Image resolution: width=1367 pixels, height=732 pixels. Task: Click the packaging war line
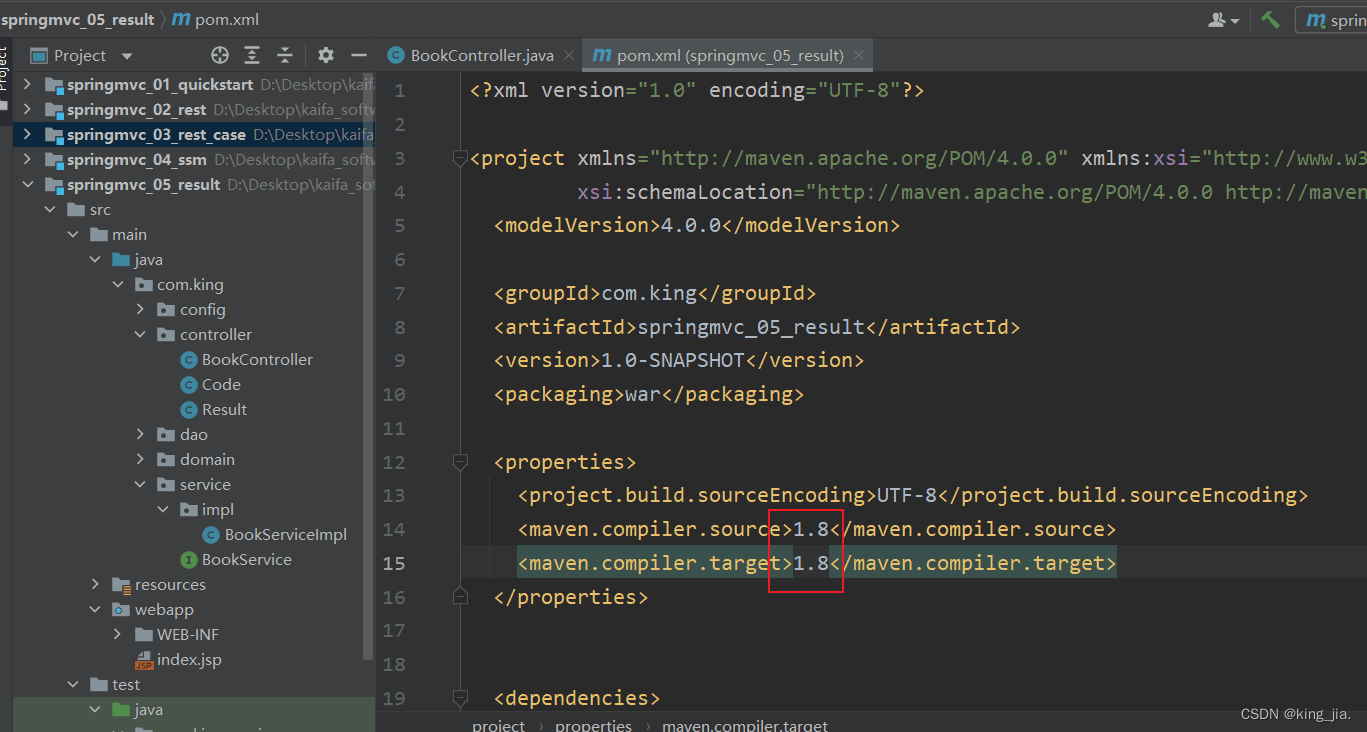(649, 394)
